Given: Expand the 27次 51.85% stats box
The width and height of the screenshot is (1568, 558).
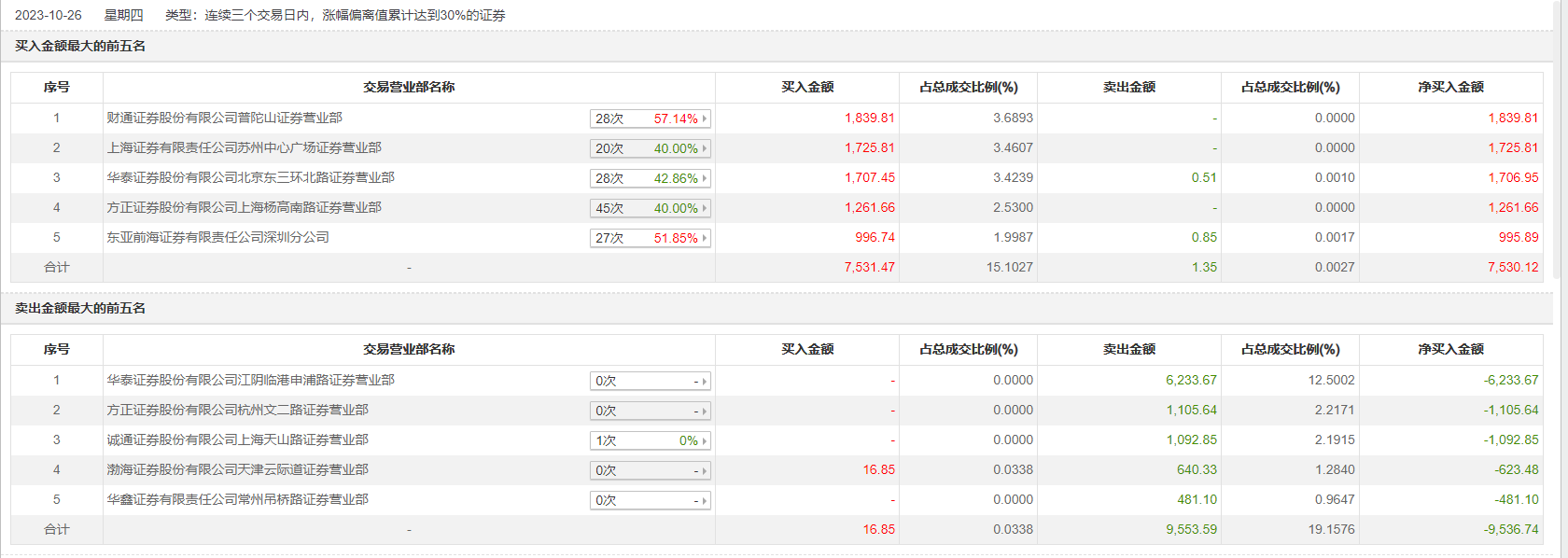Looking at the screenshot, I should (x=650, y=238).
